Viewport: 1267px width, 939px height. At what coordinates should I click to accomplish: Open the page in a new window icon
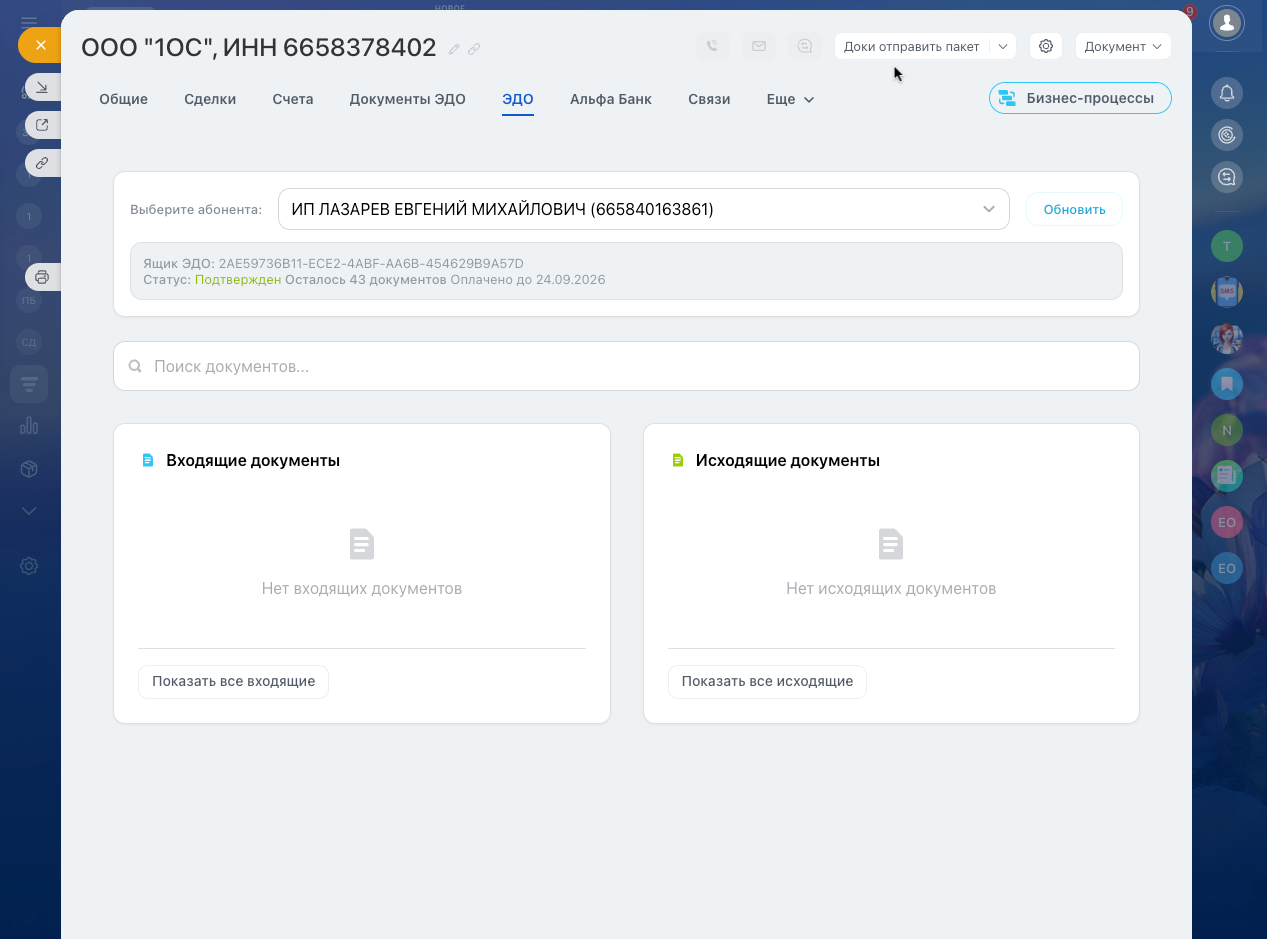pyautogui.click(x=42, y=125)
